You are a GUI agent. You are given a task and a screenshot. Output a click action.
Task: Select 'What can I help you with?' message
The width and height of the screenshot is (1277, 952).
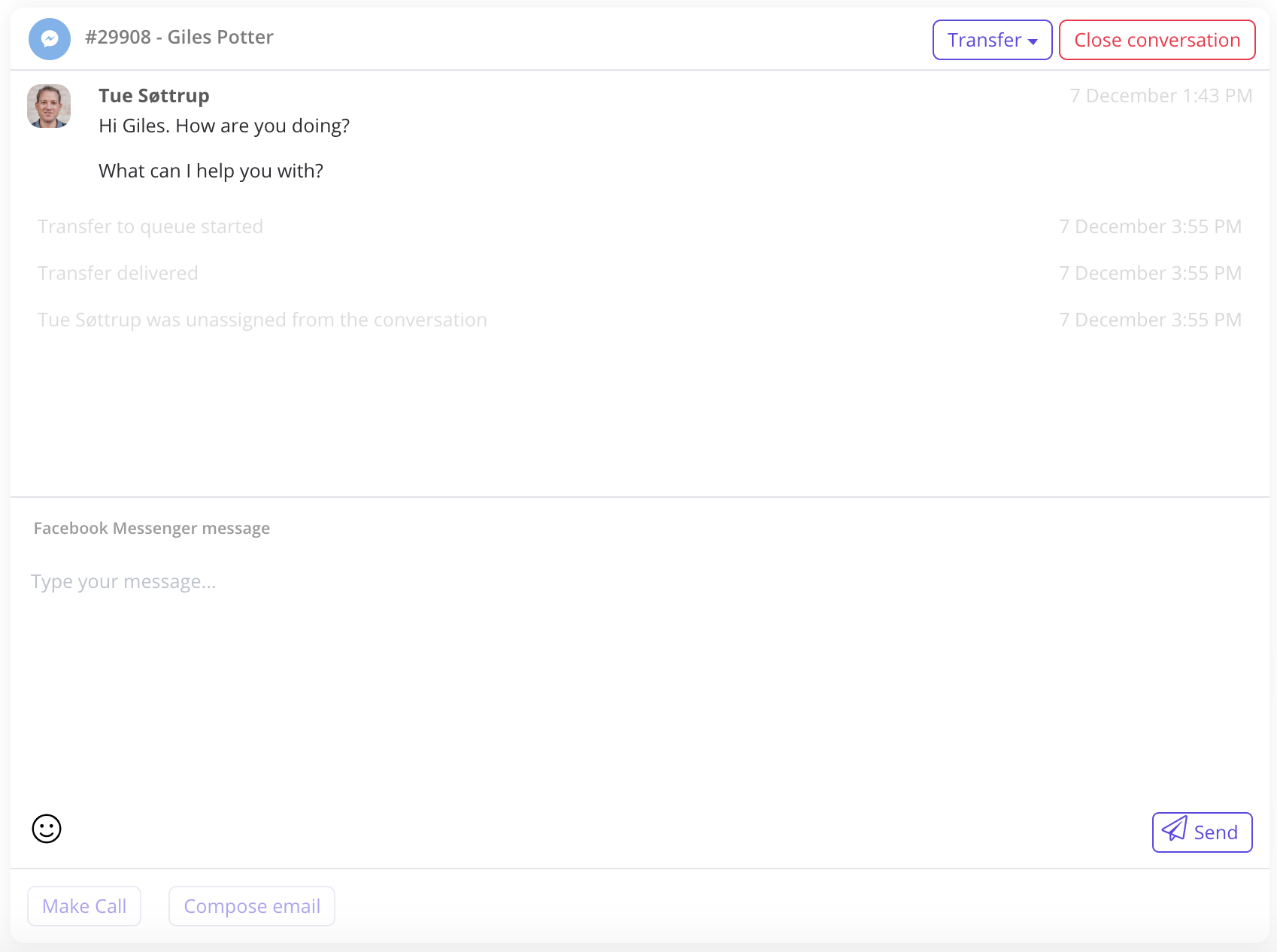pyautogui.click(x=211, y=171)
